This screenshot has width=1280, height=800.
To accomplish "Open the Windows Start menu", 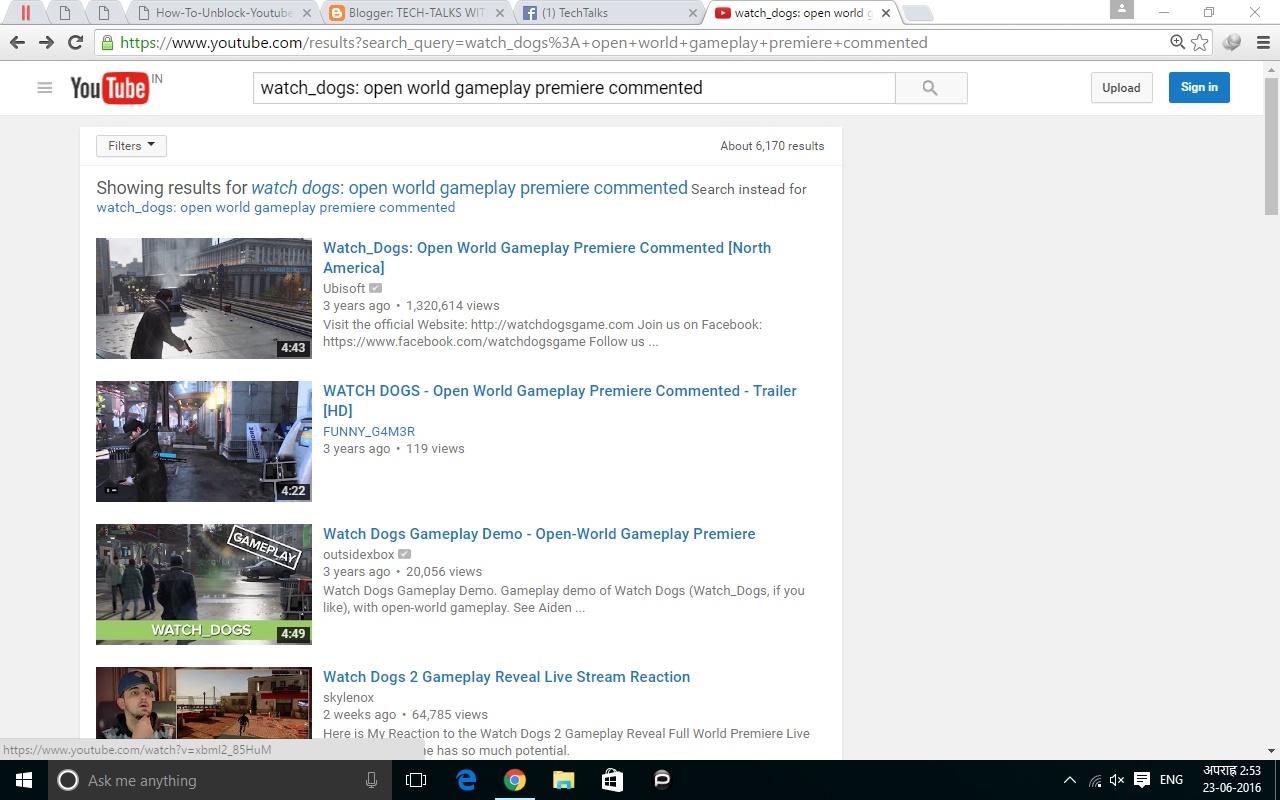I will coord(24,780).
